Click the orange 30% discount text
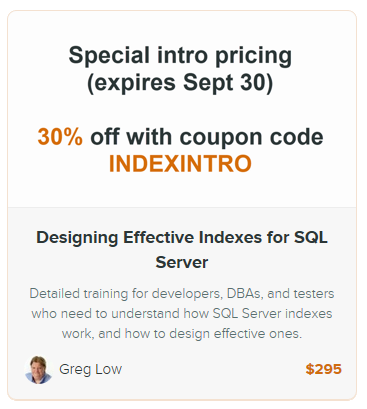Viewport: 367px width, 409px height. pyautogui.click(x=60, y=137)
